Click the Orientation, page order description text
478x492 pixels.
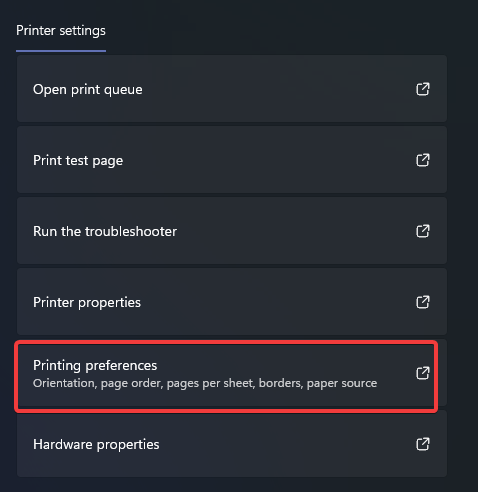tap(205, 383)
